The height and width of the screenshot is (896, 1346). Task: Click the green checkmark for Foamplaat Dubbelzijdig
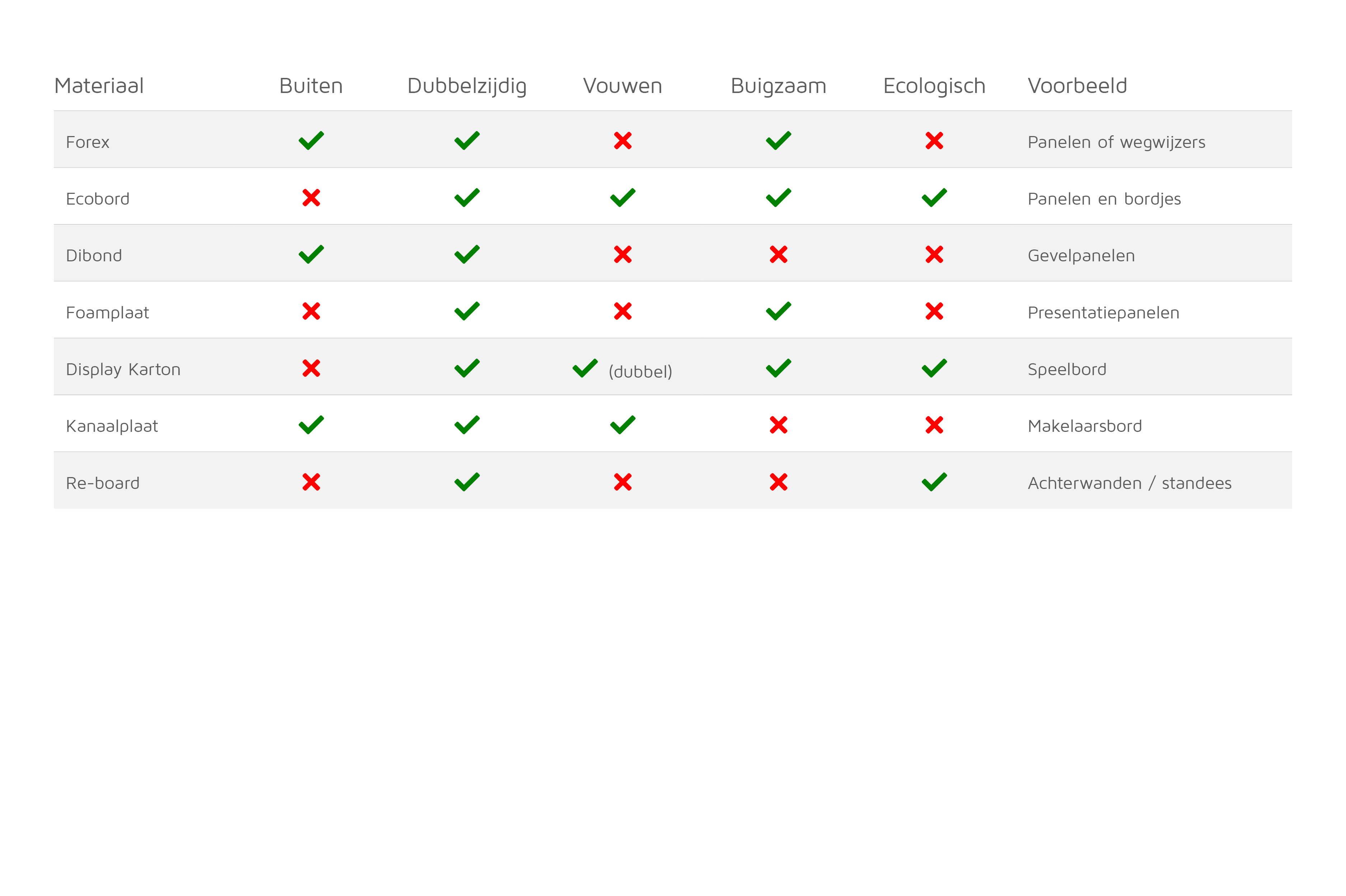pyautogui.click(x=467, y=312)
